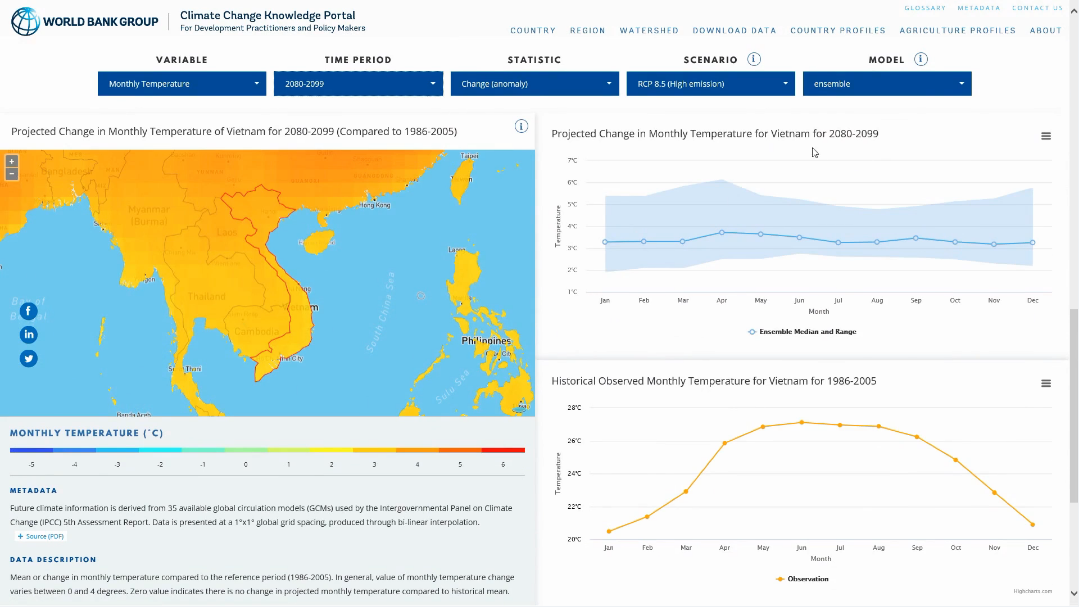1080x607 pixels.
Task: Click the red 6-degree legend color
Action: click(504, 450)
